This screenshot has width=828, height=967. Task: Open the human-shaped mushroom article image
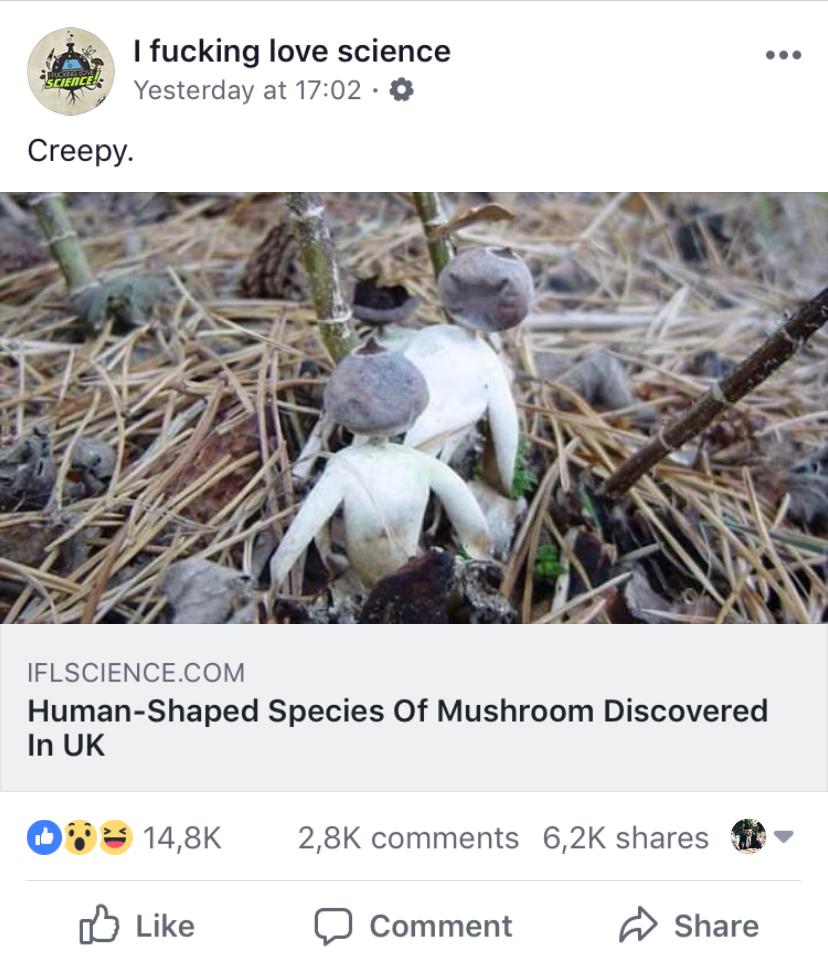(414, 407)
